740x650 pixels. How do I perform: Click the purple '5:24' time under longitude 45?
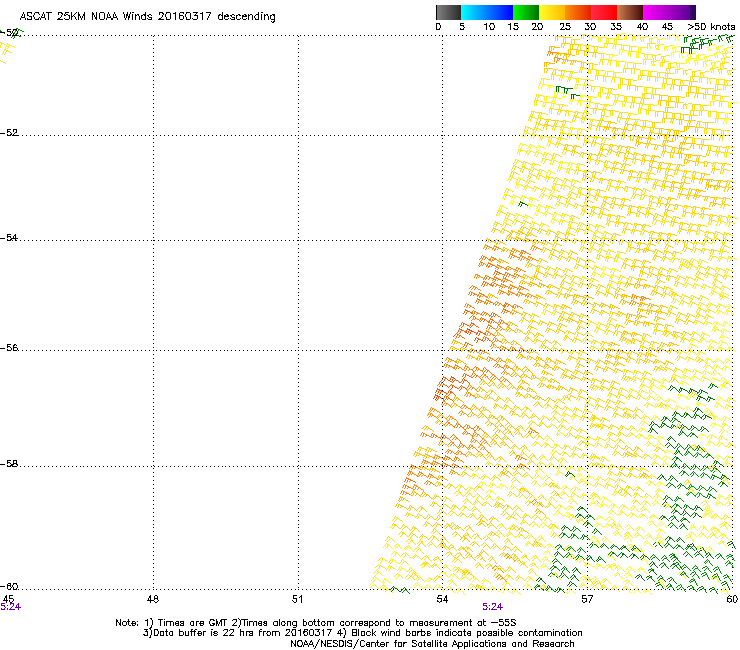pos(10,607)
